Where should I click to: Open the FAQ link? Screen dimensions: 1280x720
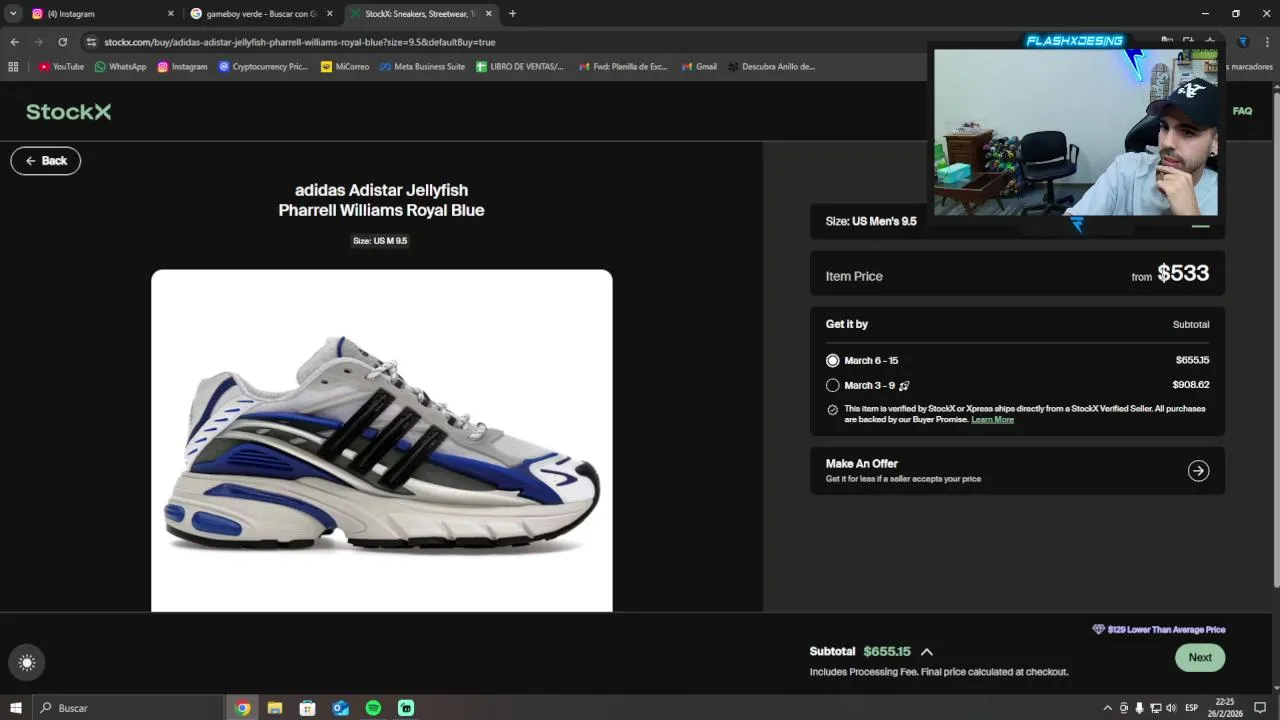[1242, 111]
